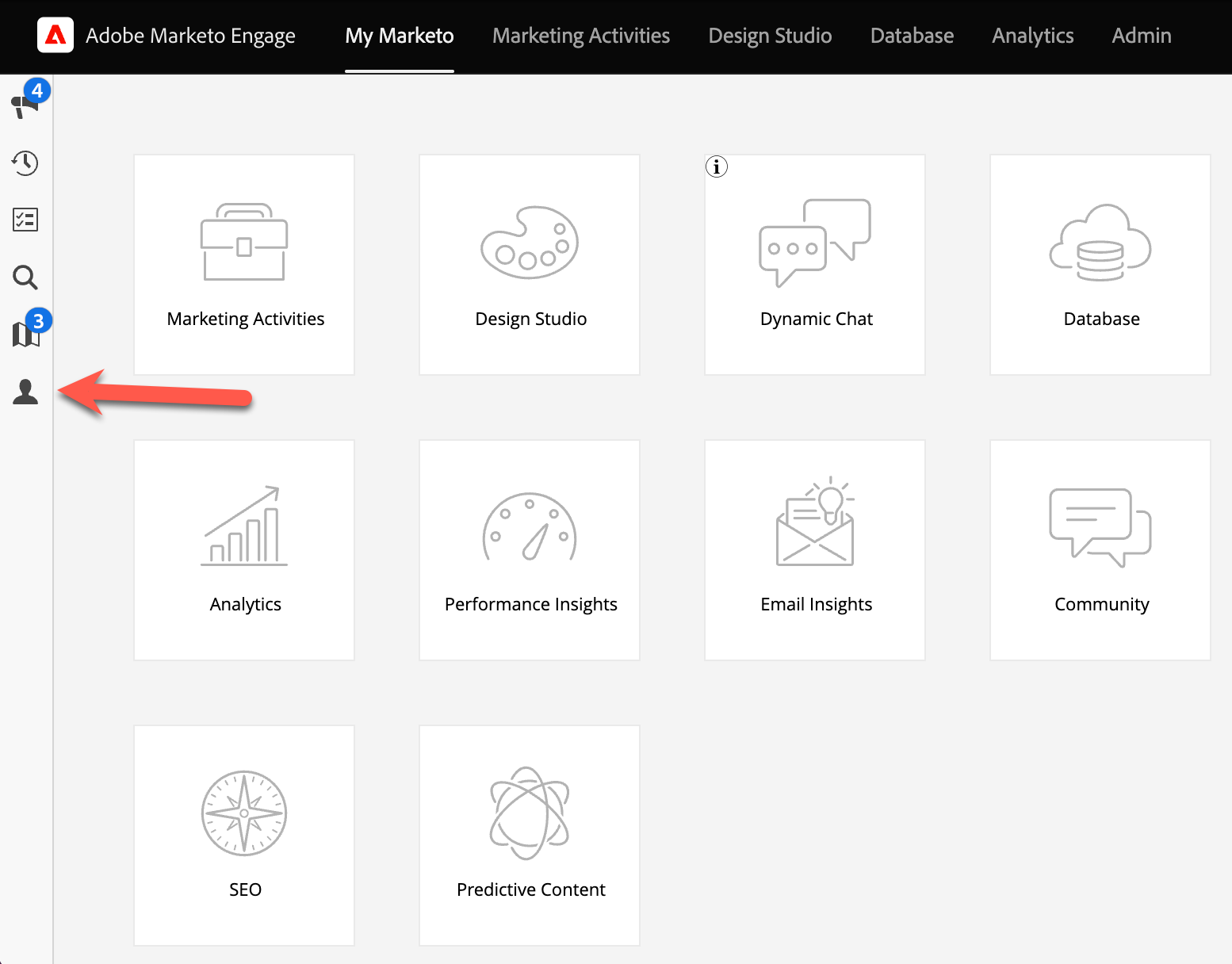Click the envelope lightbulb Email Insights icon
This screenshot has width=1232, height=964.
tap(815, 522)
